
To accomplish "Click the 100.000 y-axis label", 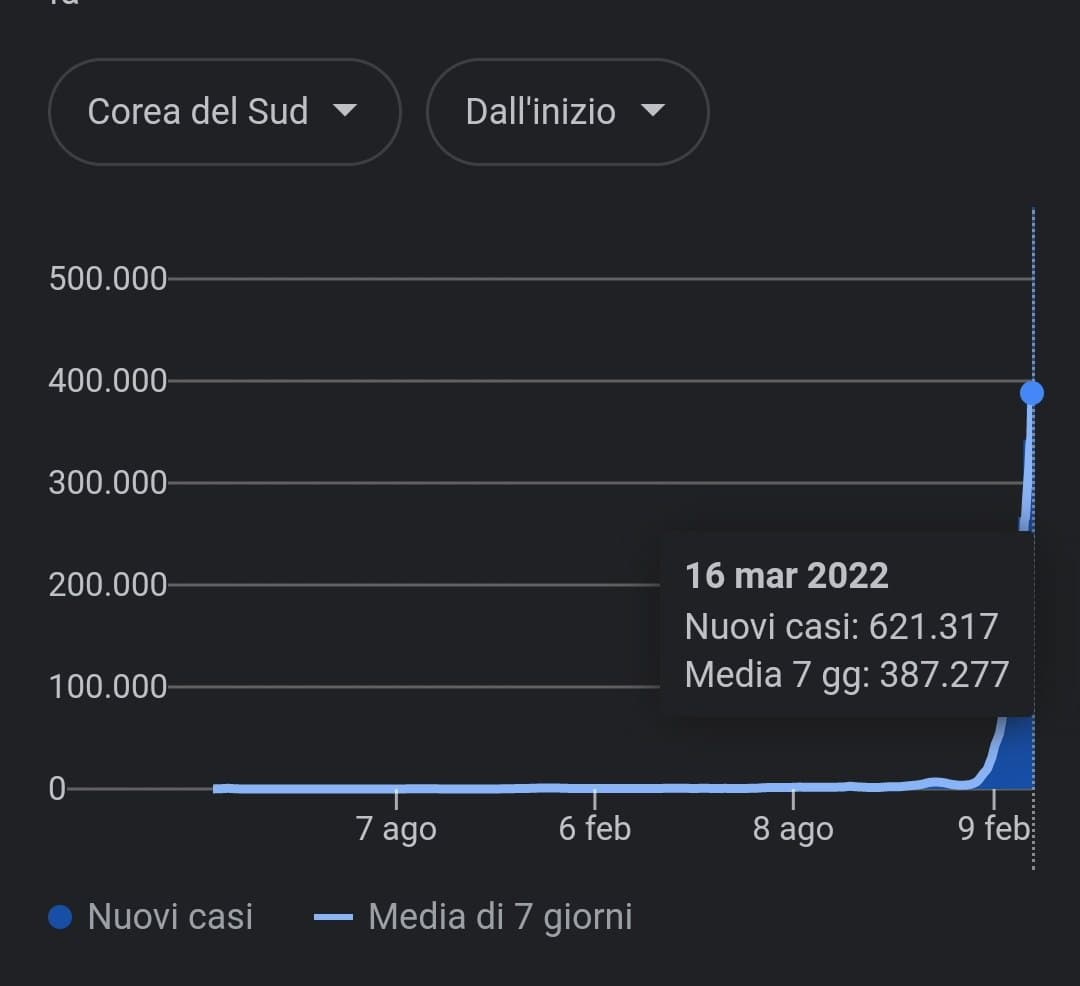I will (107, 687).
